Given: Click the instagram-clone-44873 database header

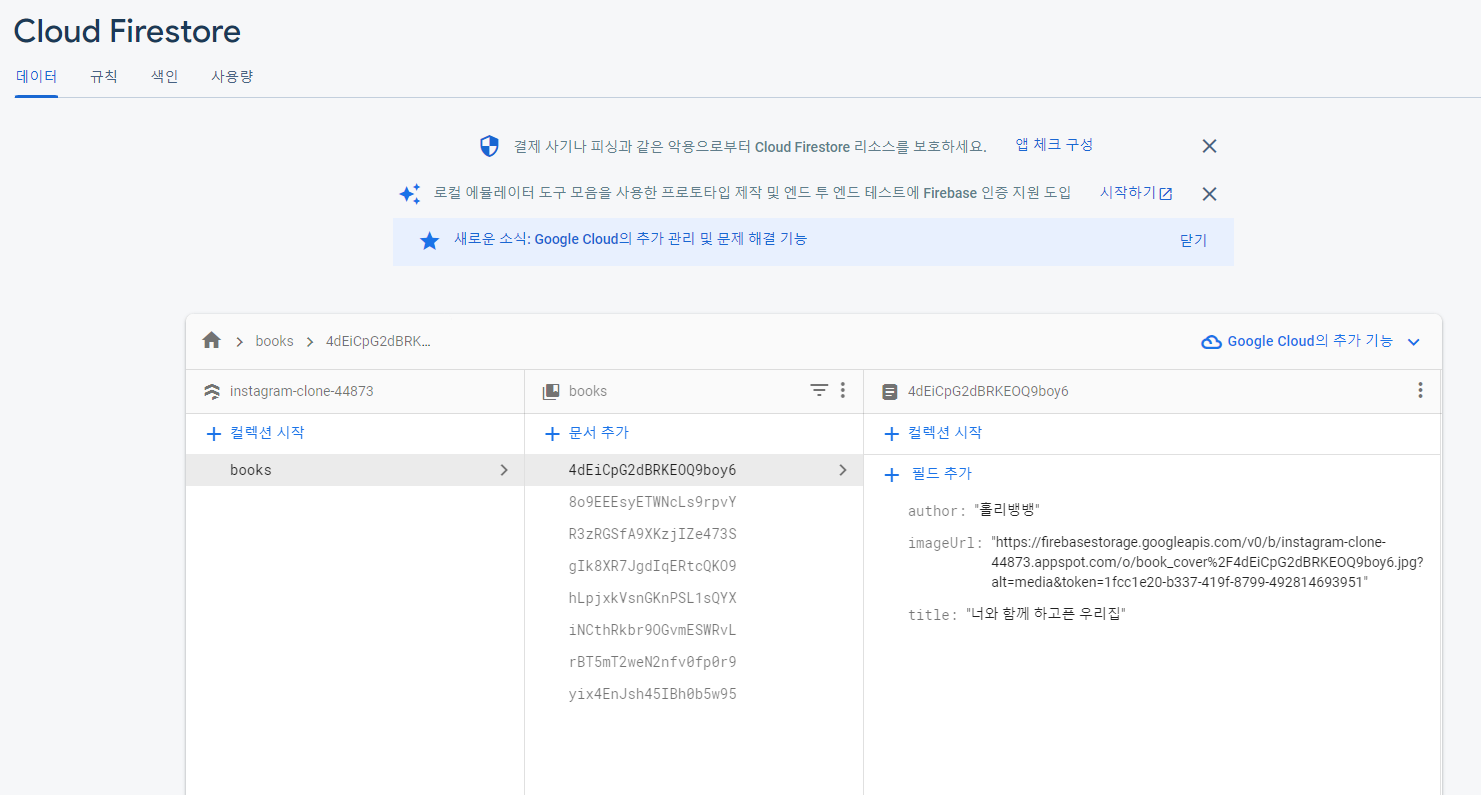Looking at the screenshot, I should (x=302, y=391).
